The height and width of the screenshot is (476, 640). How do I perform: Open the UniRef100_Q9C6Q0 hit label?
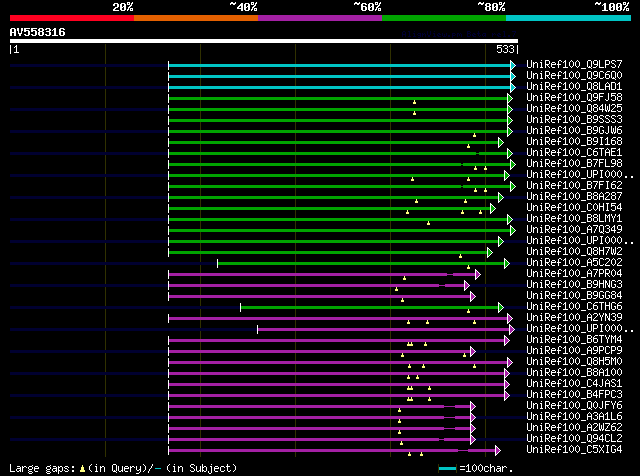point(574,76)
